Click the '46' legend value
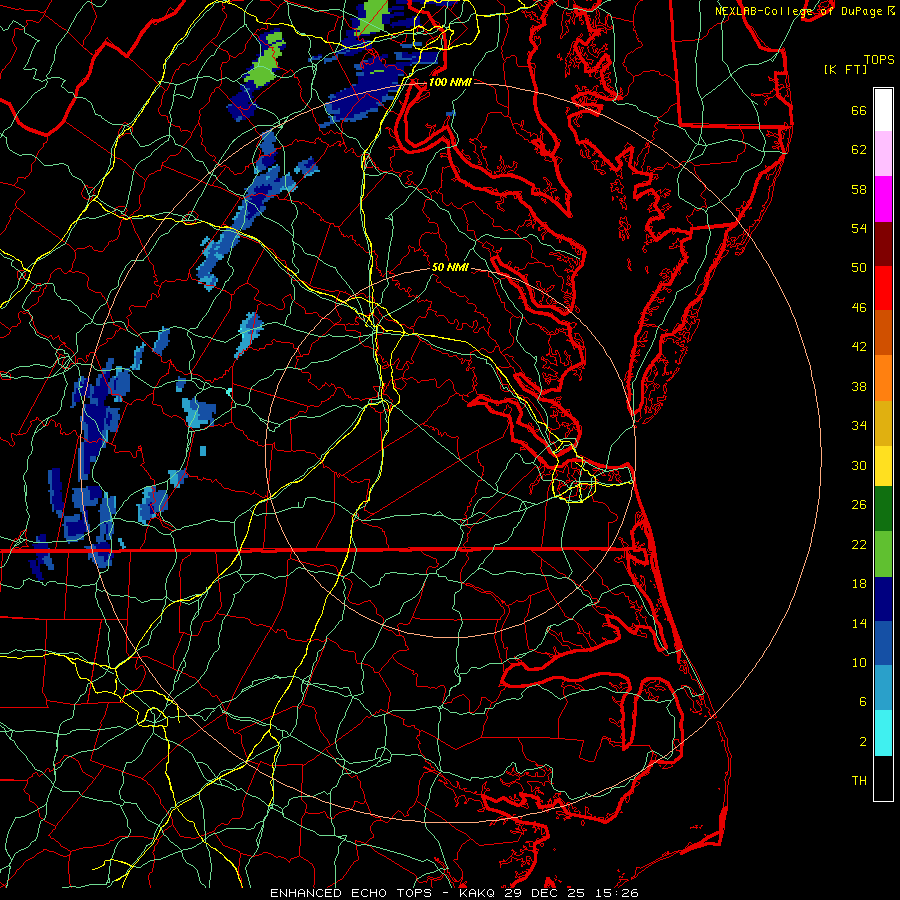The image size is (900, 900). click(859, 308)
